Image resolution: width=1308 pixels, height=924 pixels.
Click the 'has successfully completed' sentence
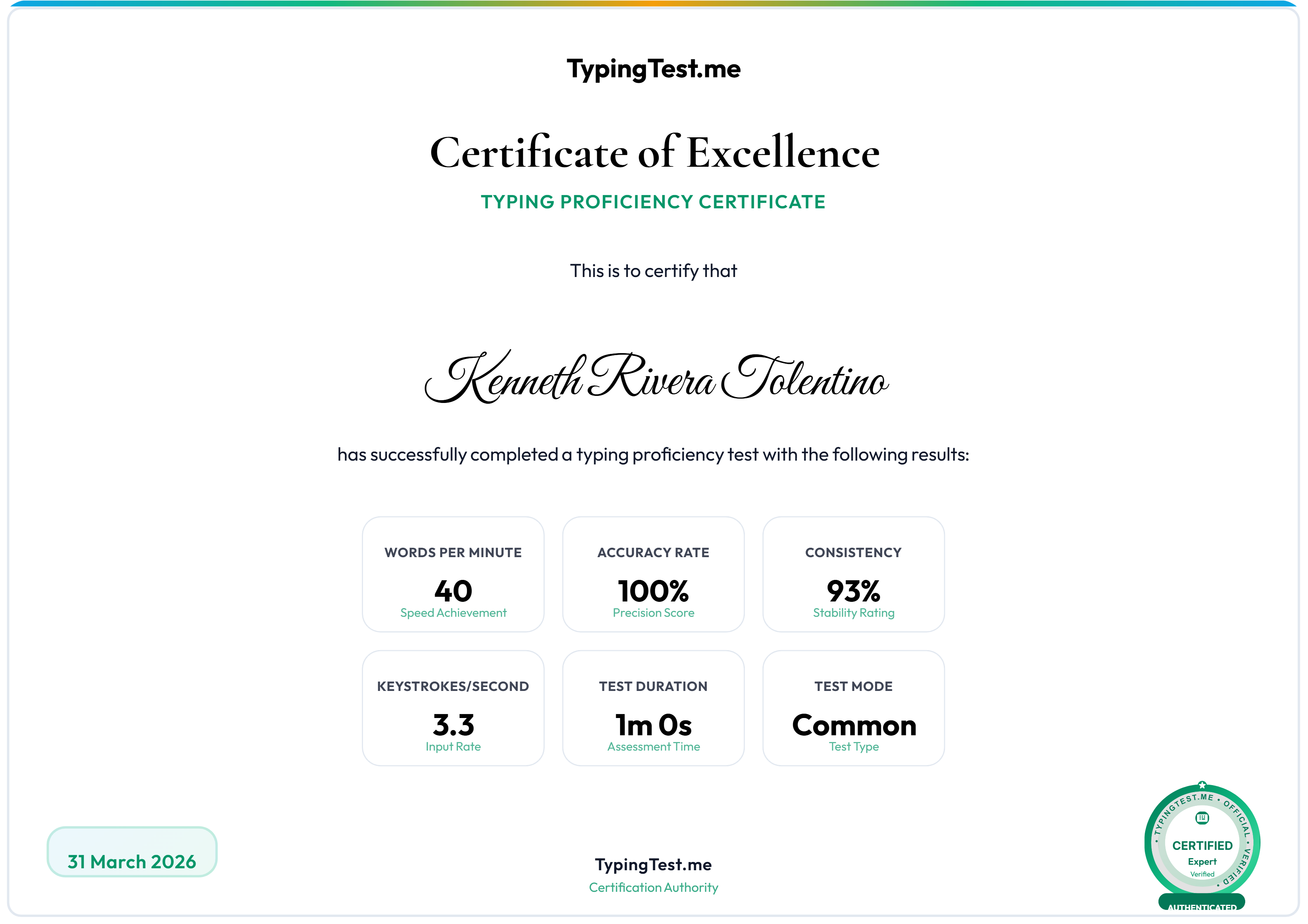(x=653, y=455)
